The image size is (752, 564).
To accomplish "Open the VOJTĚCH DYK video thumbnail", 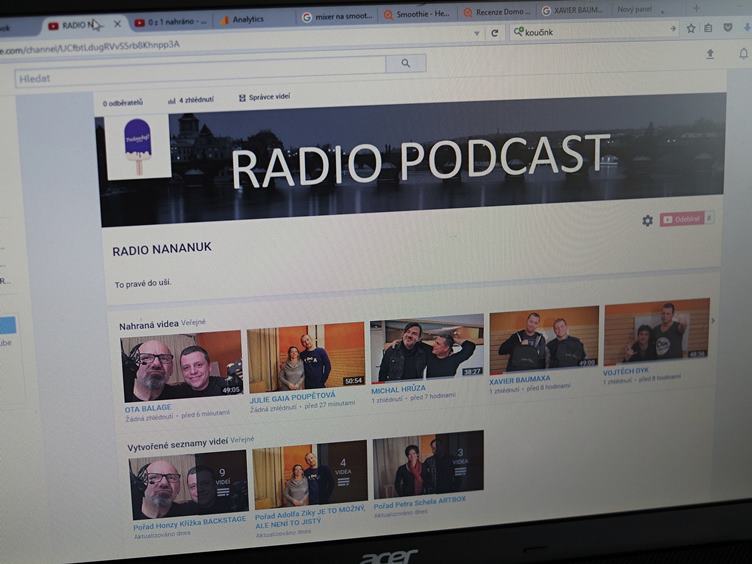I will 656,331.
